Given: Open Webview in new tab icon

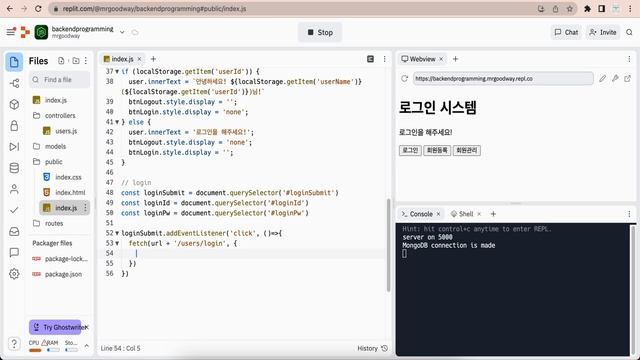Looking at the screenshot, I should click(628, 78).
